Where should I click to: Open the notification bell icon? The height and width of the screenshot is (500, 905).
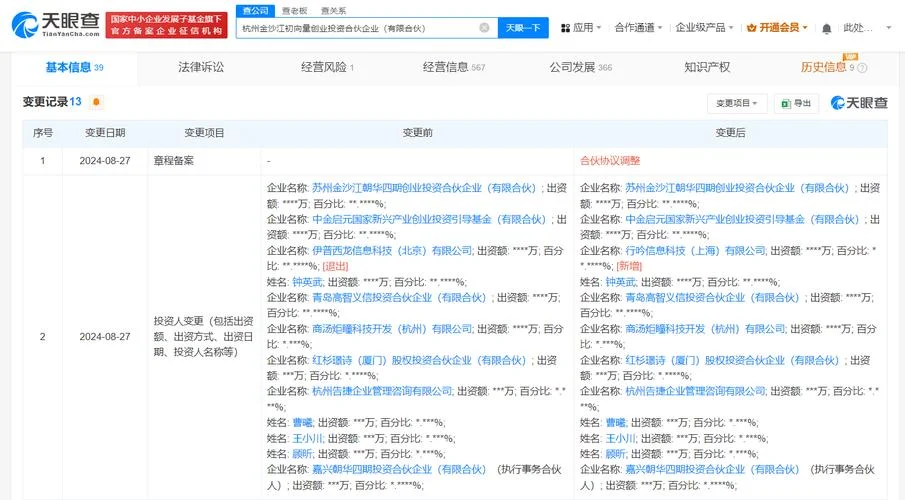827,28
